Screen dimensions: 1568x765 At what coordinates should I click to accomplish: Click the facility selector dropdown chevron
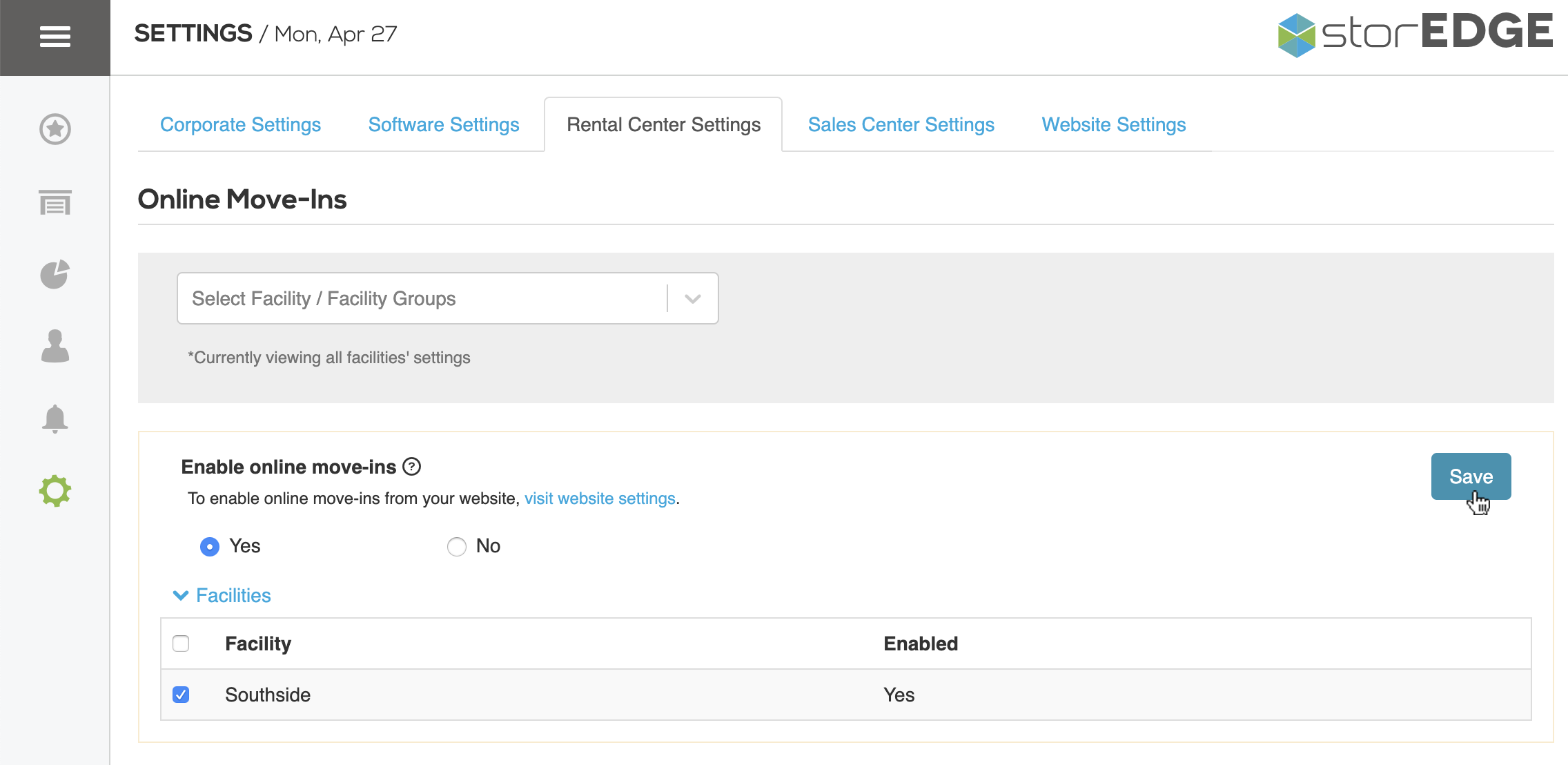[692, 298]
